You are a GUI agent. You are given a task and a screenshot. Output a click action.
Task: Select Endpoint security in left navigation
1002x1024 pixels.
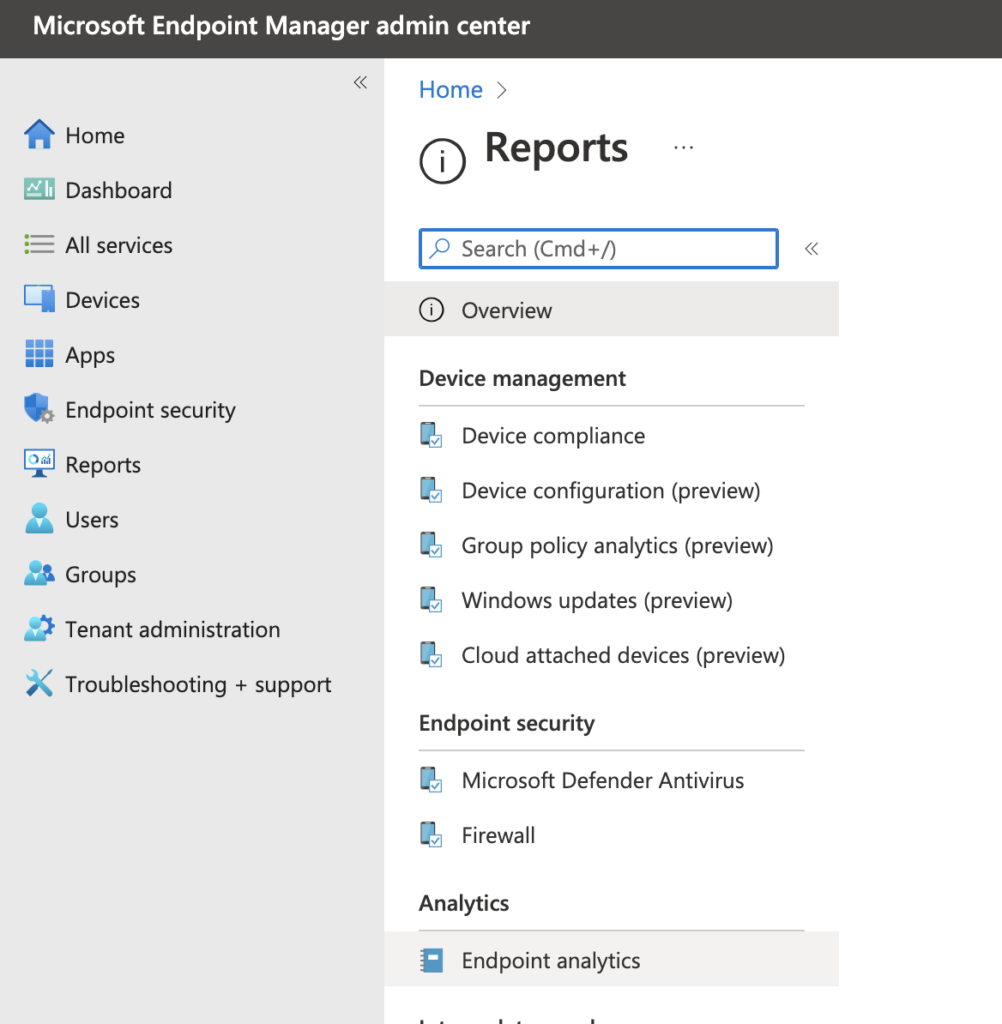(151, 410)
